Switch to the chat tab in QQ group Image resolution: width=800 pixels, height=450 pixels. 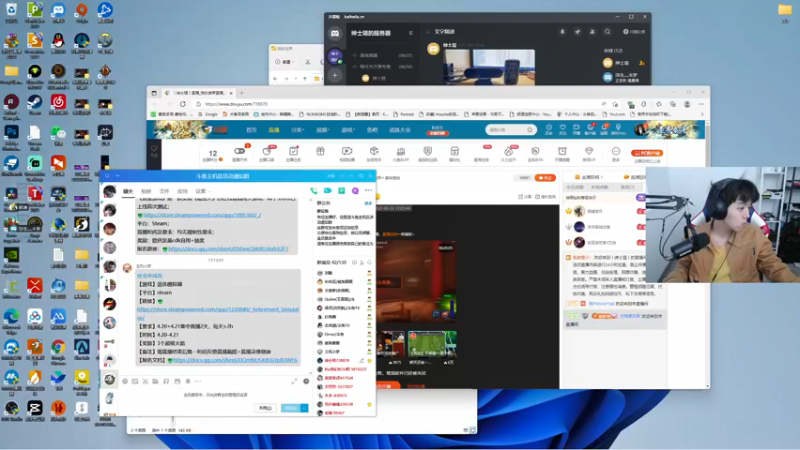(x=128, y=191)
